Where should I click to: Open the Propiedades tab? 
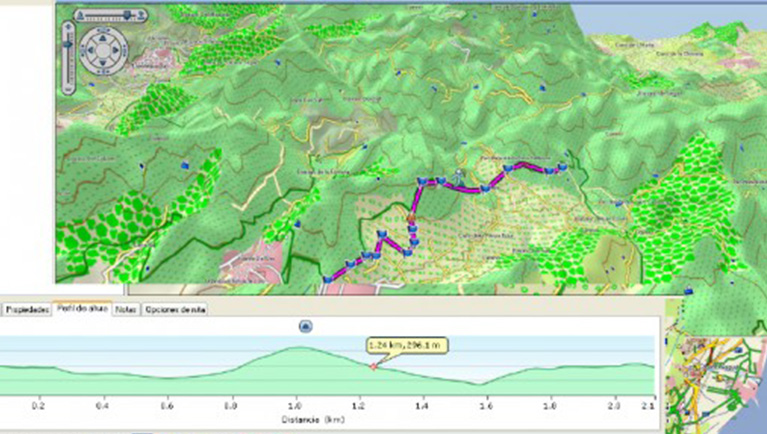pyautogui.click(x=28, y=310)
